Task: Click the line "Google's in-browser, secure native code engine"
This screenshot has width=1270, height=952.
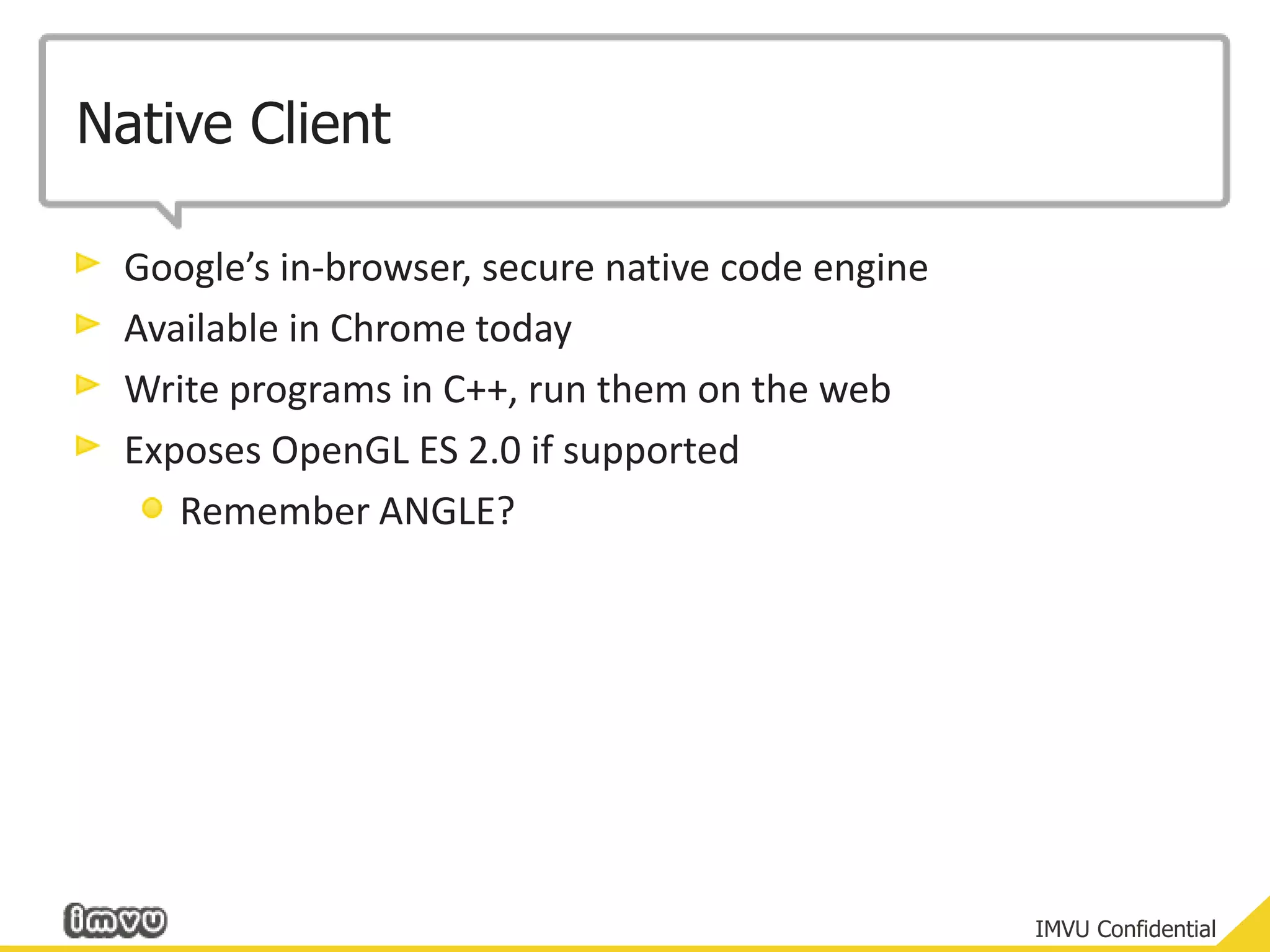Action: click(526, 268)
